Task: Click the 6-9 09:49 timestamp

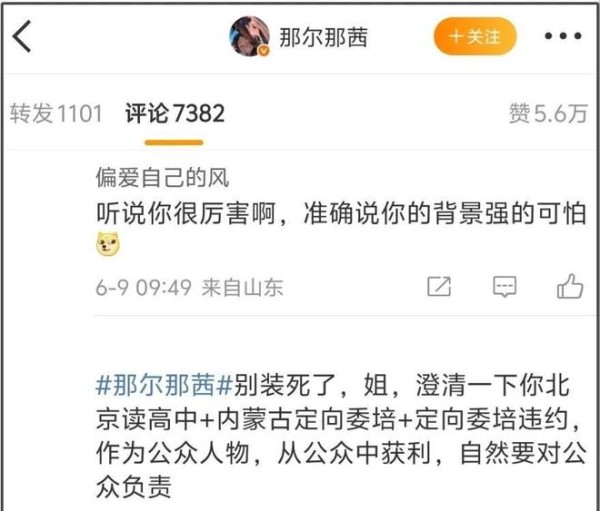Action: click(x=143, y=287)
